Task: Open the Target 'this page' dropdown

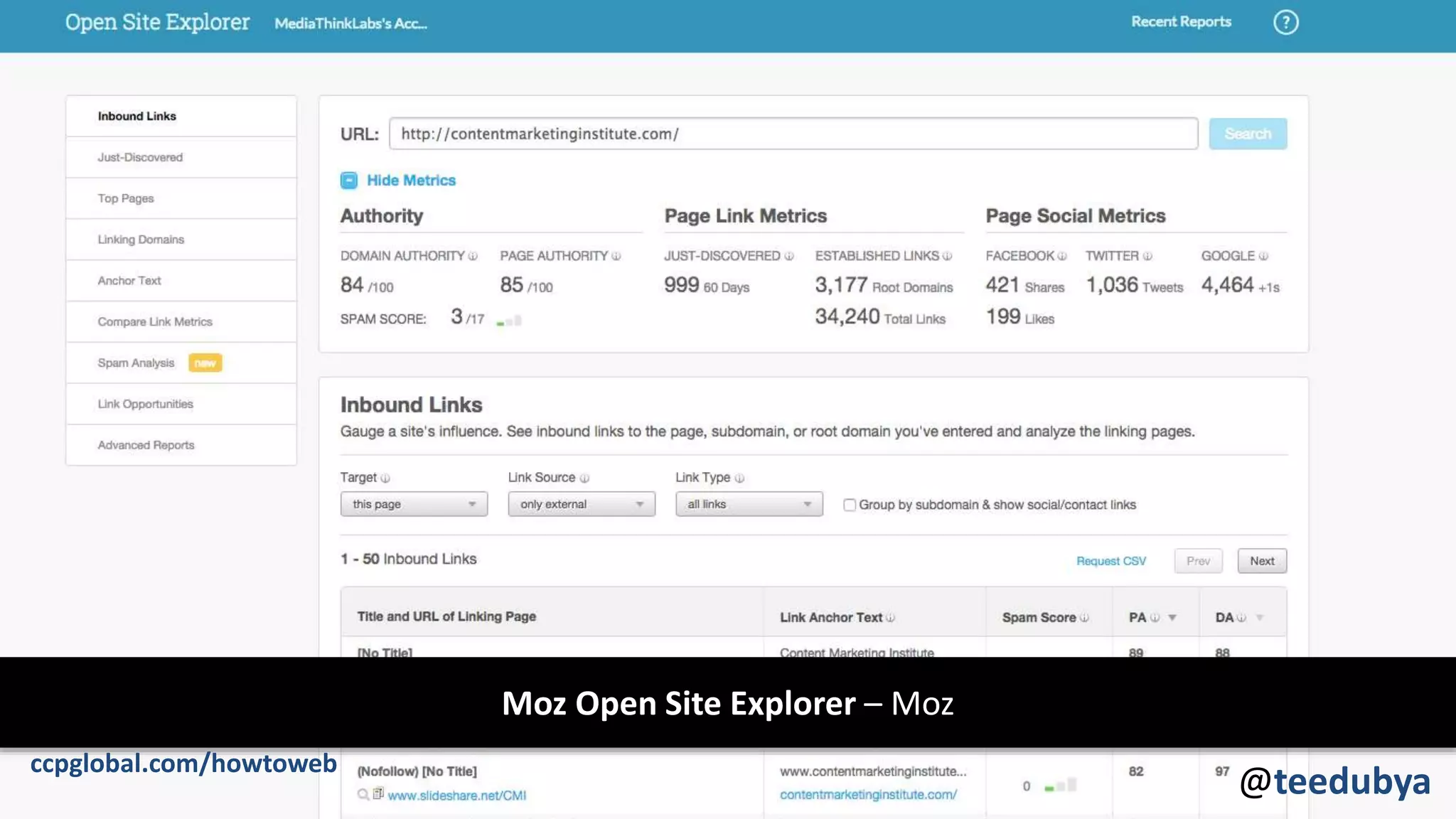Action: point(414,504)
